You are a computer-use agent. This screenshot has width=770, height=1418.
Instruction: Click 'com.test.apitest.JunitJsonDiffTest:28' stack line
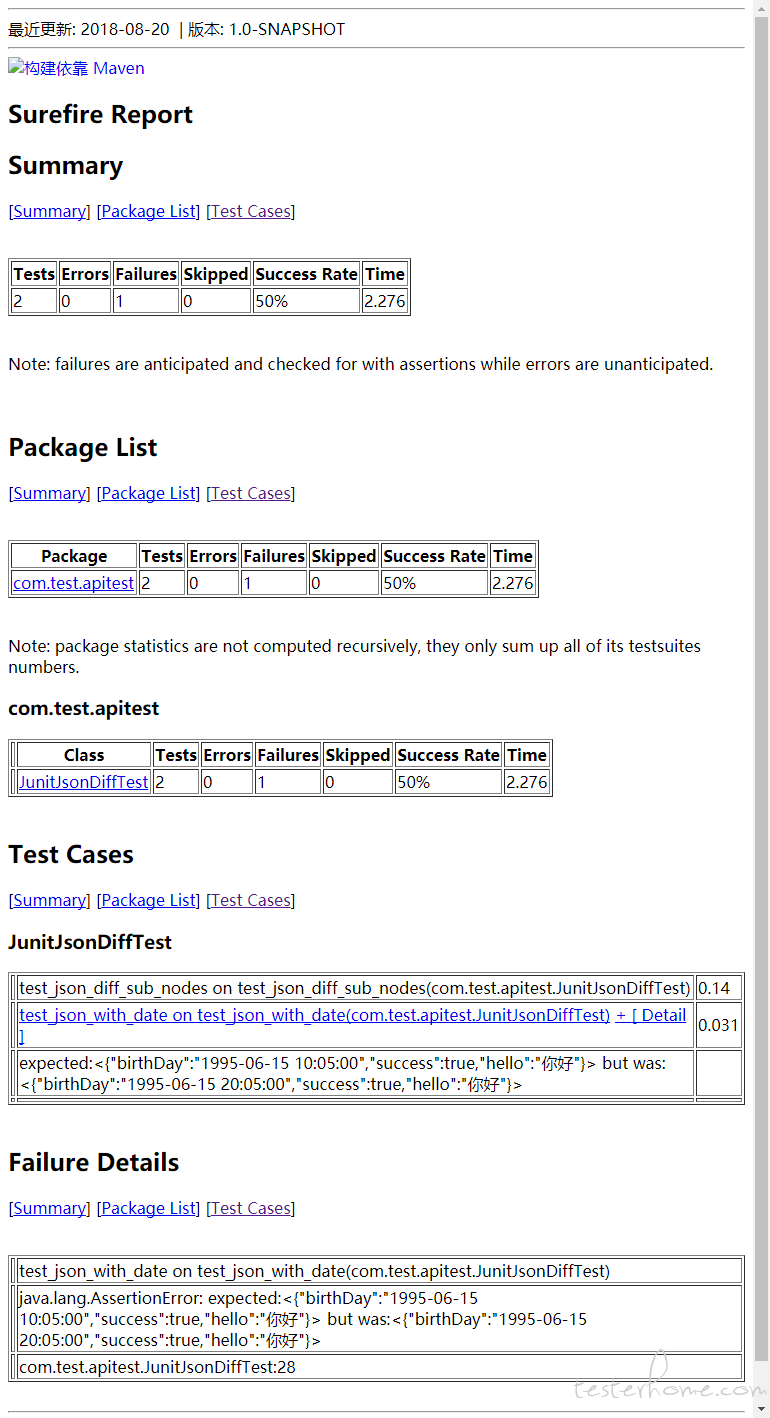[x=379, y=1367]
